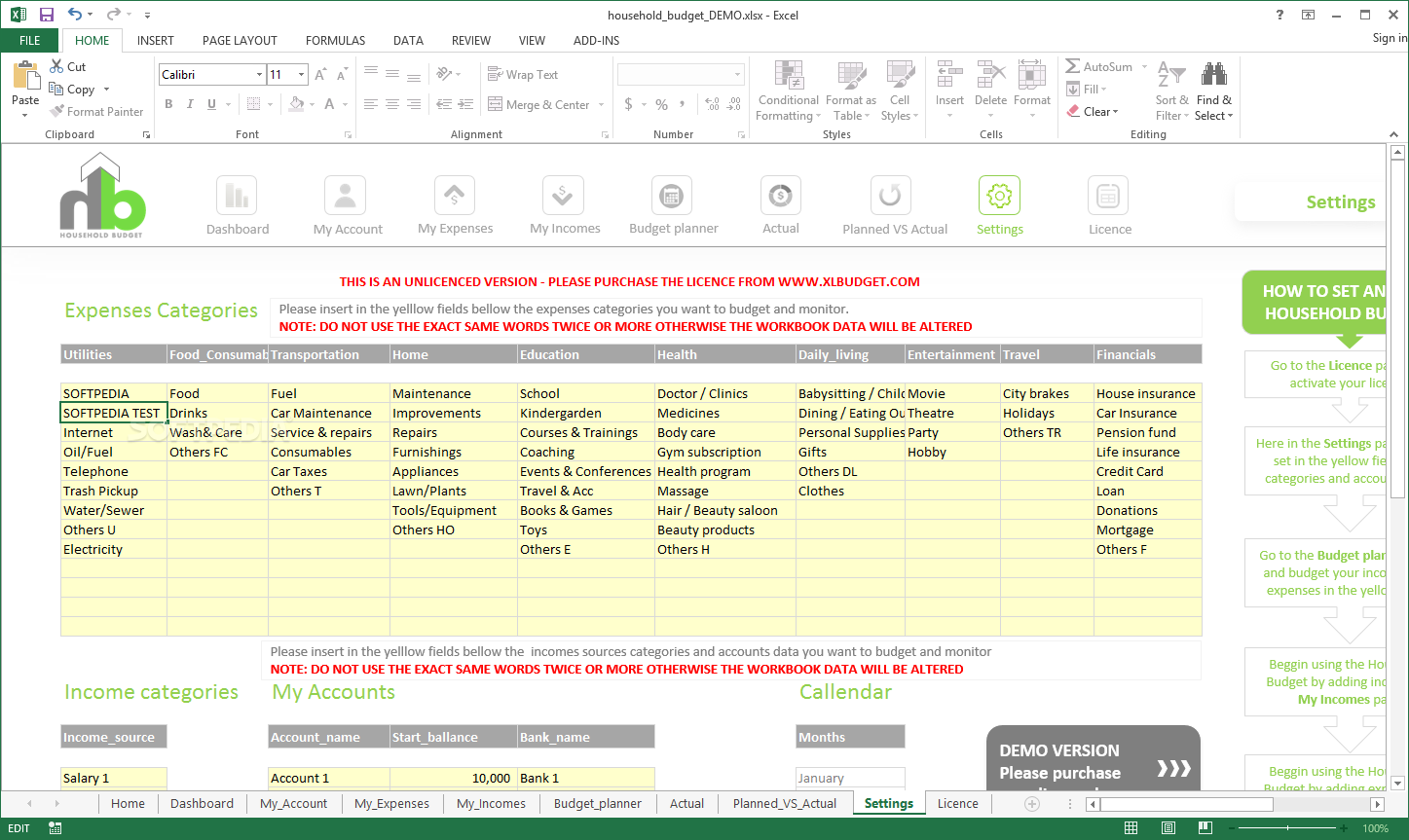The height and width of the screenshot is (840, 1409).
Task: Expand the font size dropdown
Action: [x=302, y=75]
